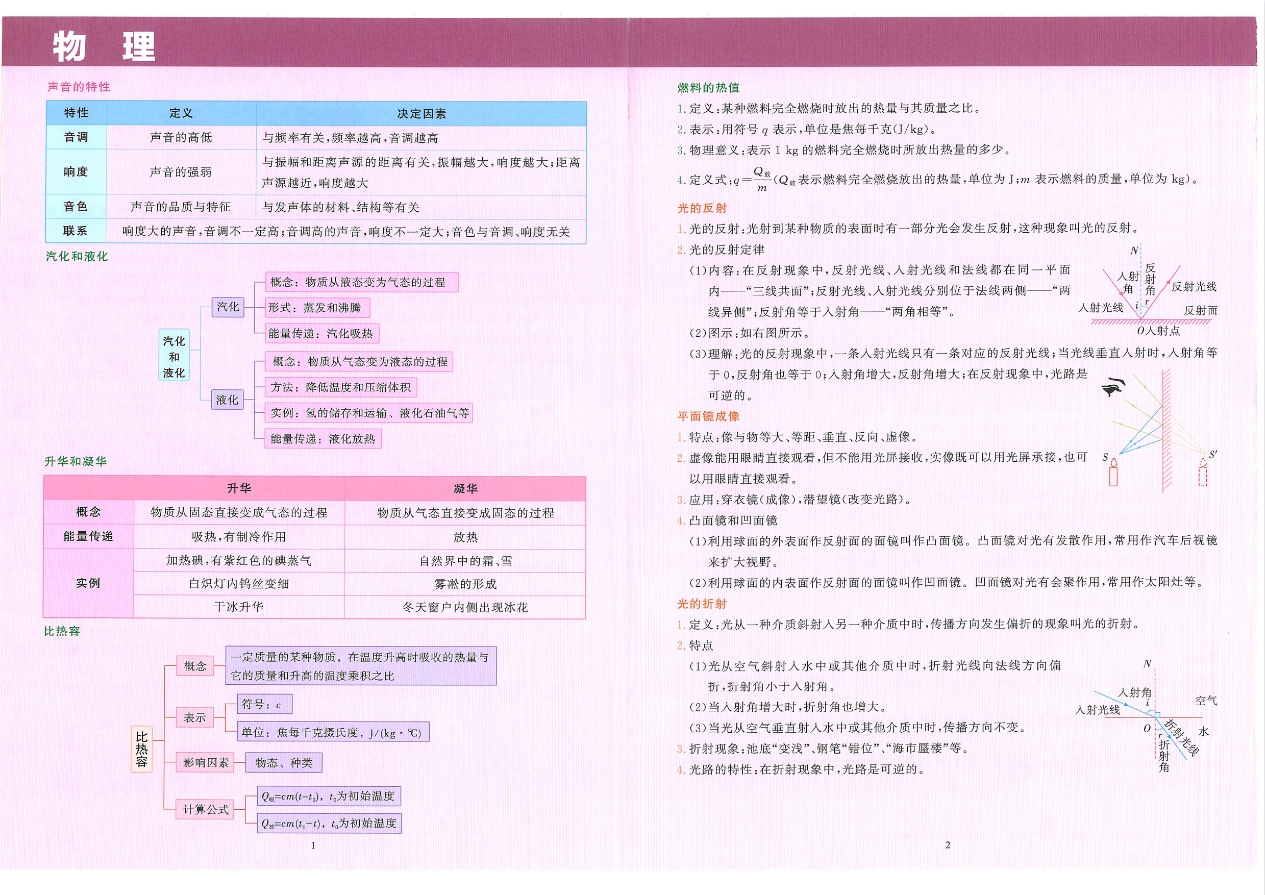Select the "方法：降低温度和压缩体积" box
Viewport: 1265px width, 895px height.
(x=343, y=387)
